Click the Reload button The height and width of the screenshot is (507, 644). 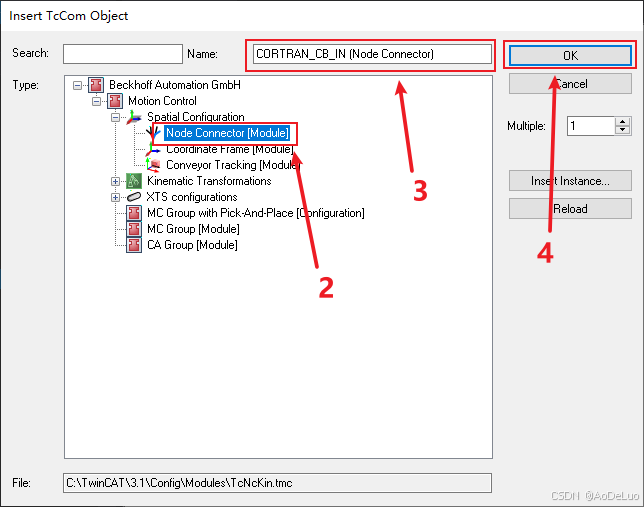[570, 209]
